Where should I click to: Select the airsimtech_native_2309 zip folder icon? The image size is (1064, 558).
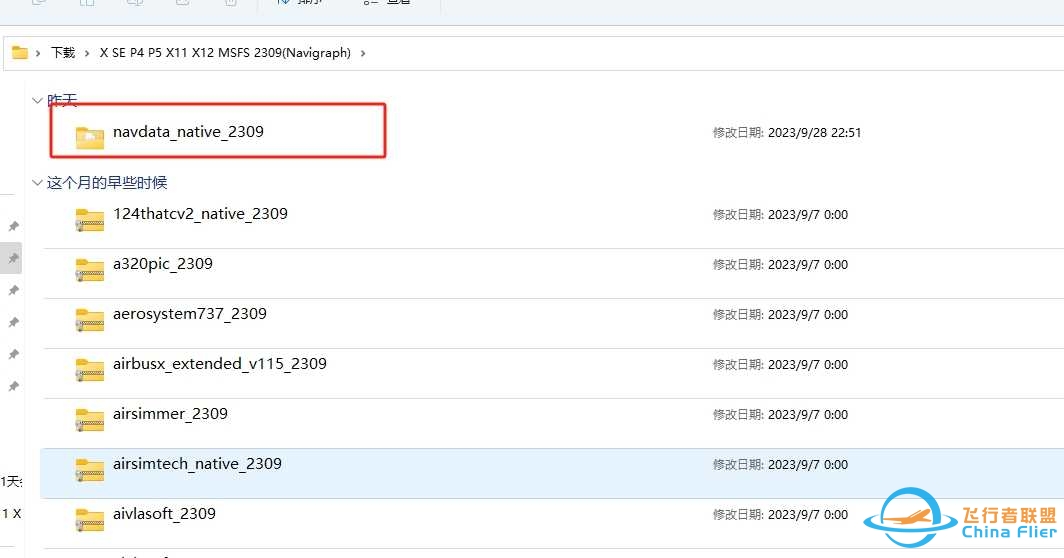click(x=90, y=470)
